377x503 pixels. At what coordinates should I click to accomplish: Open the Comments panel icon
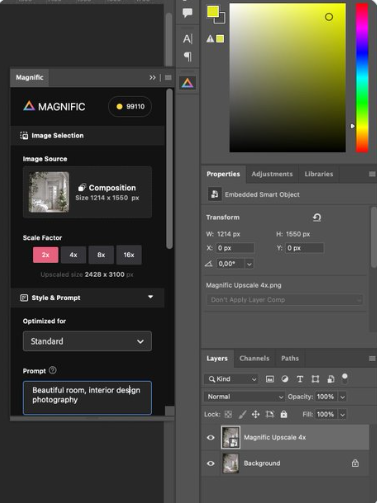[187, 13]
